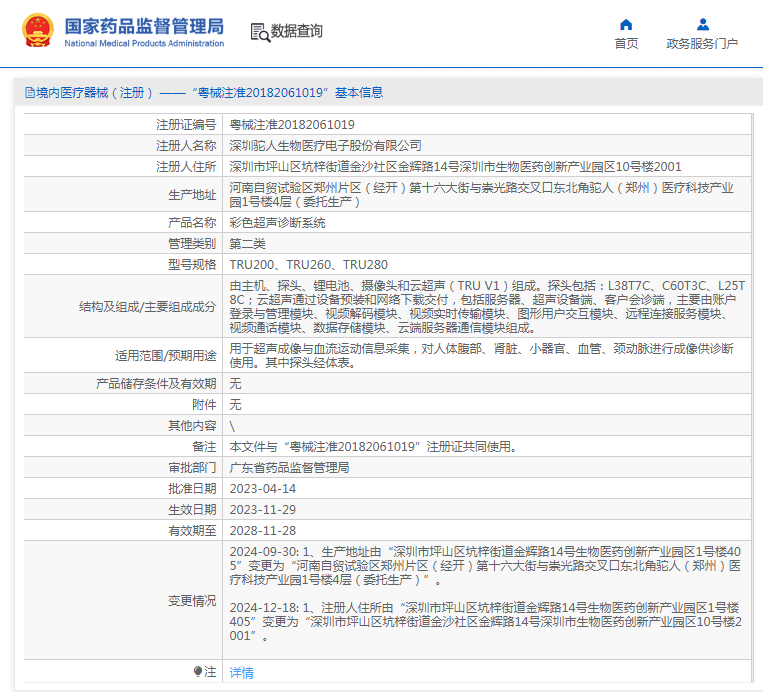
Task: Click the backslash value in 其他内容 row
Action: tap(232, 426)
